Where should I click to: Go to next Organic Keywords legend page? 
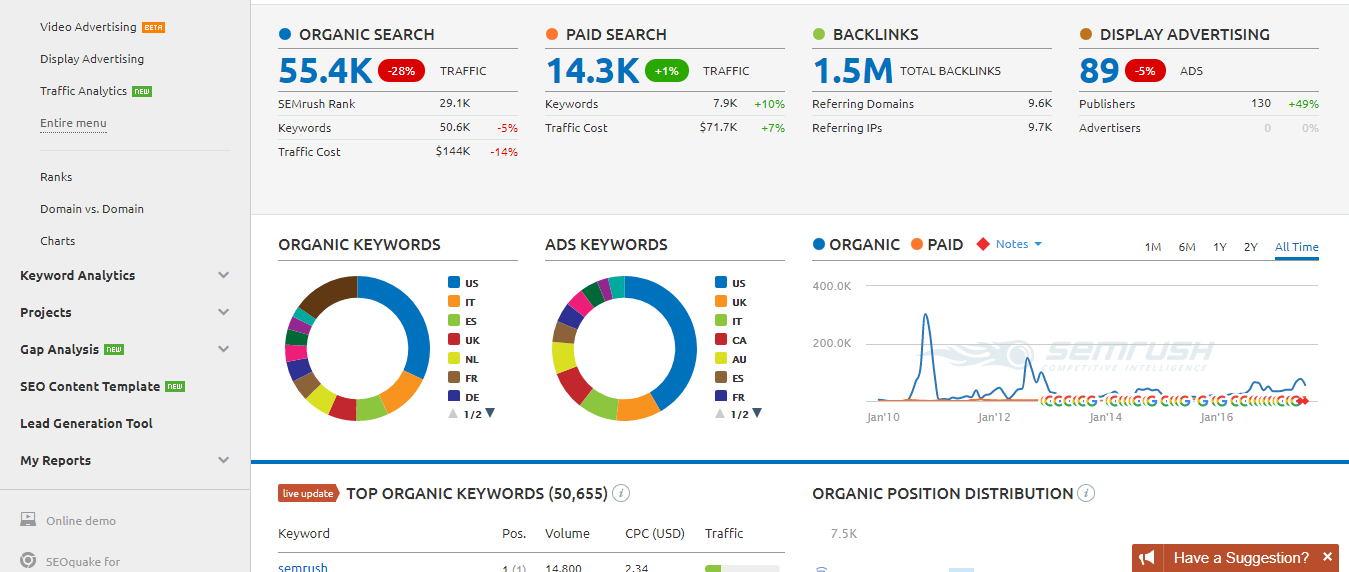point(490,413)
